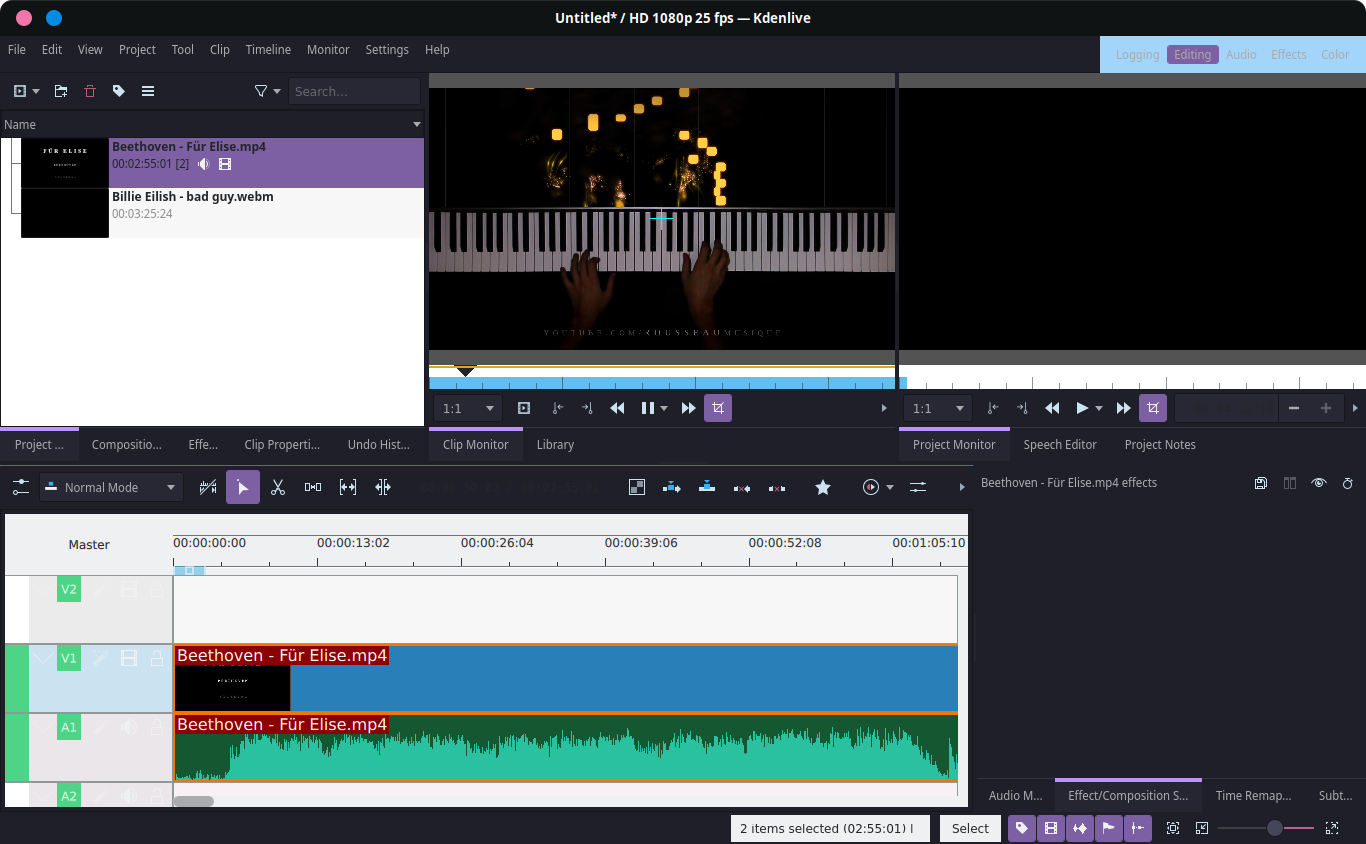Screen dimensions: 1366x844
Task: Switch to the Project Monitor tab
Action: 954,444
